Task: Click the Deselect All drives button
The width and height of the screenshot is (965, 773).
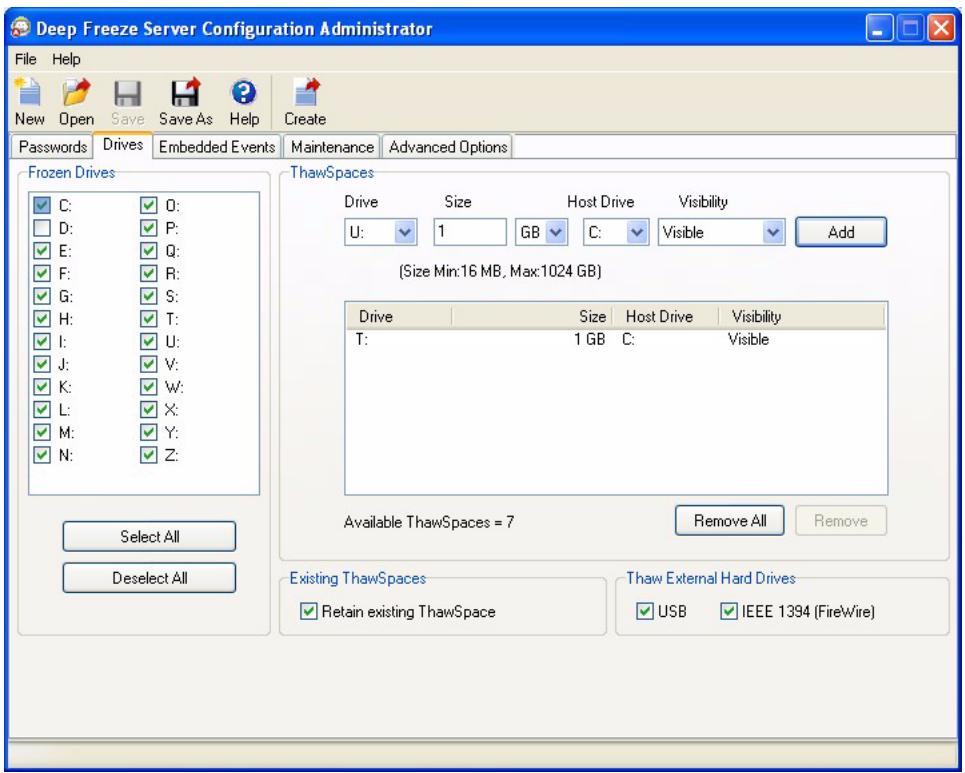Action: [150, 578]
